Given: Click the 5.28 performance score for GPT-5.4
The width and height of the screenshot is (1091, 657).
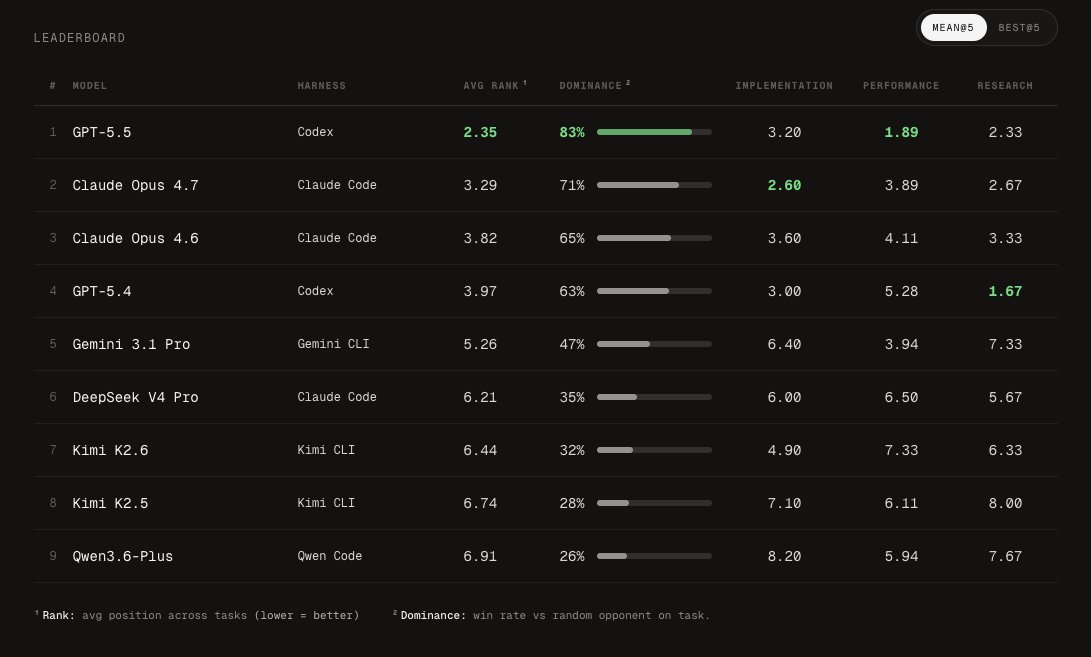Looking at the screenshot, I should [x=901, y=291].
